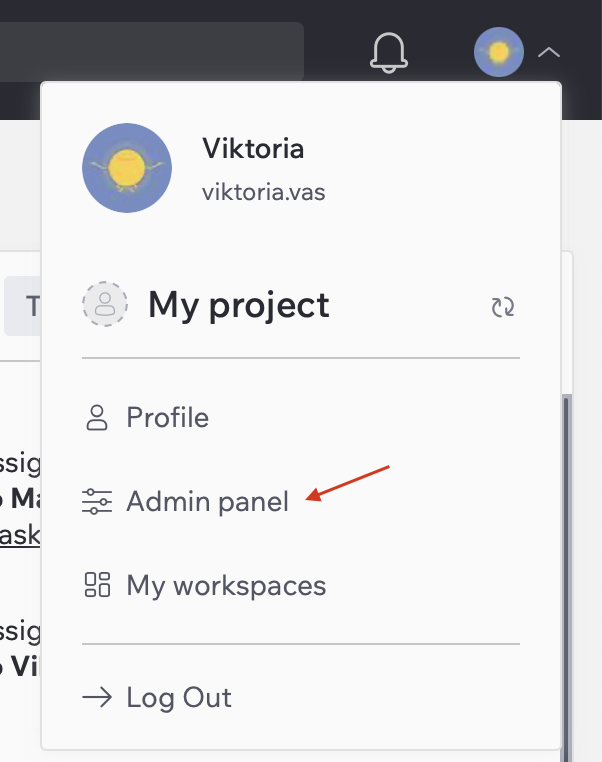Click the vertical scrollbar beside the menu
Image resolution: width=602 pixels, height=762 pixels.
tap(566, 578)
